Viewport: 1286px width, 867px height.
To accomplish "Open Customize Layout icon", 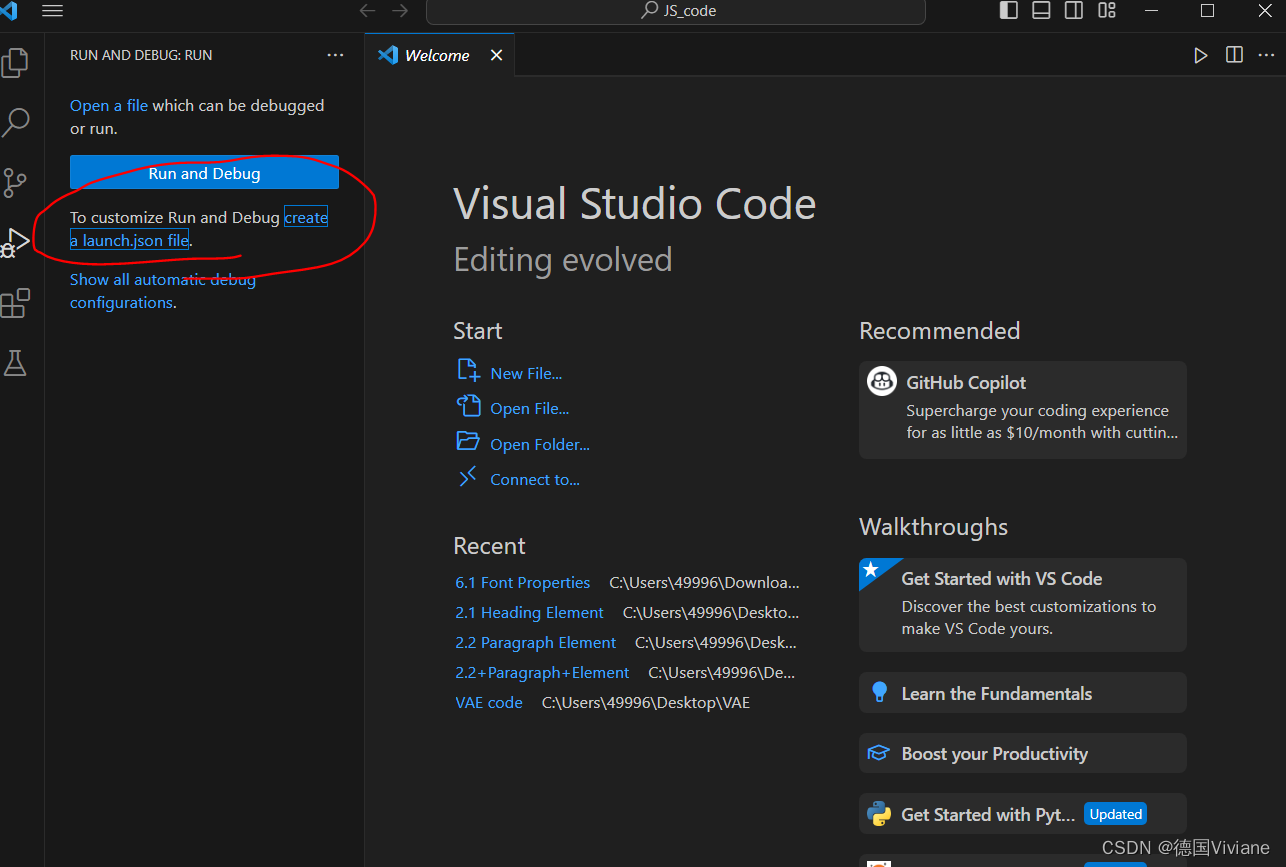I will pos(1106,11).
